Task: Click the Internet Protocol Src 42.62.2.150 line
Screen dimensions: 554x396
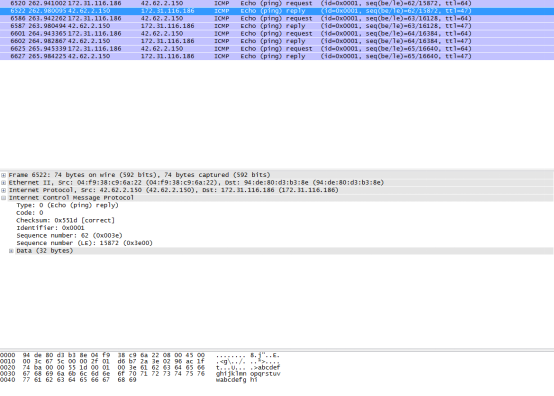Action: tap(173, 190)
